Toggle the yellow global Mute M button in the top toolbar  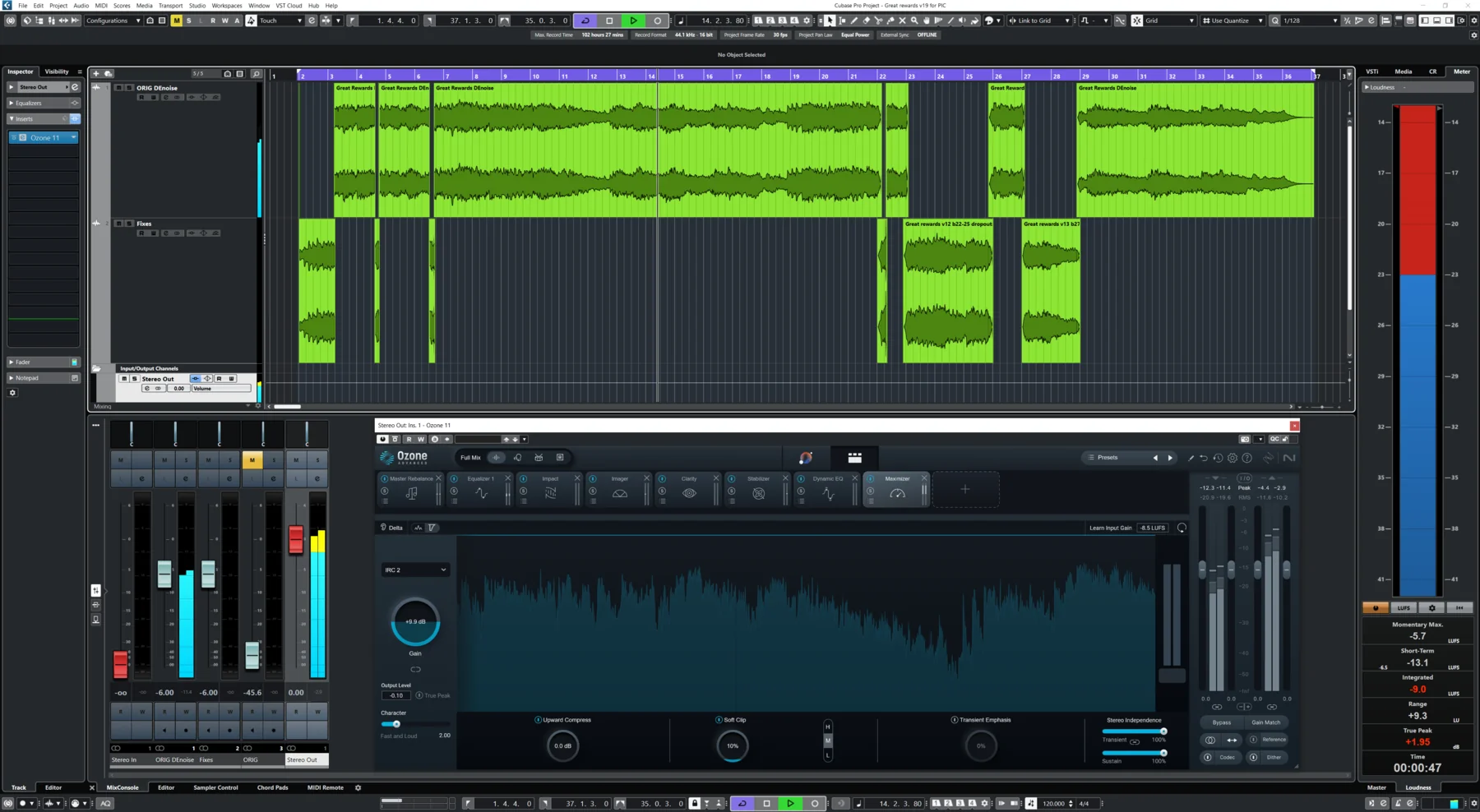176,21
